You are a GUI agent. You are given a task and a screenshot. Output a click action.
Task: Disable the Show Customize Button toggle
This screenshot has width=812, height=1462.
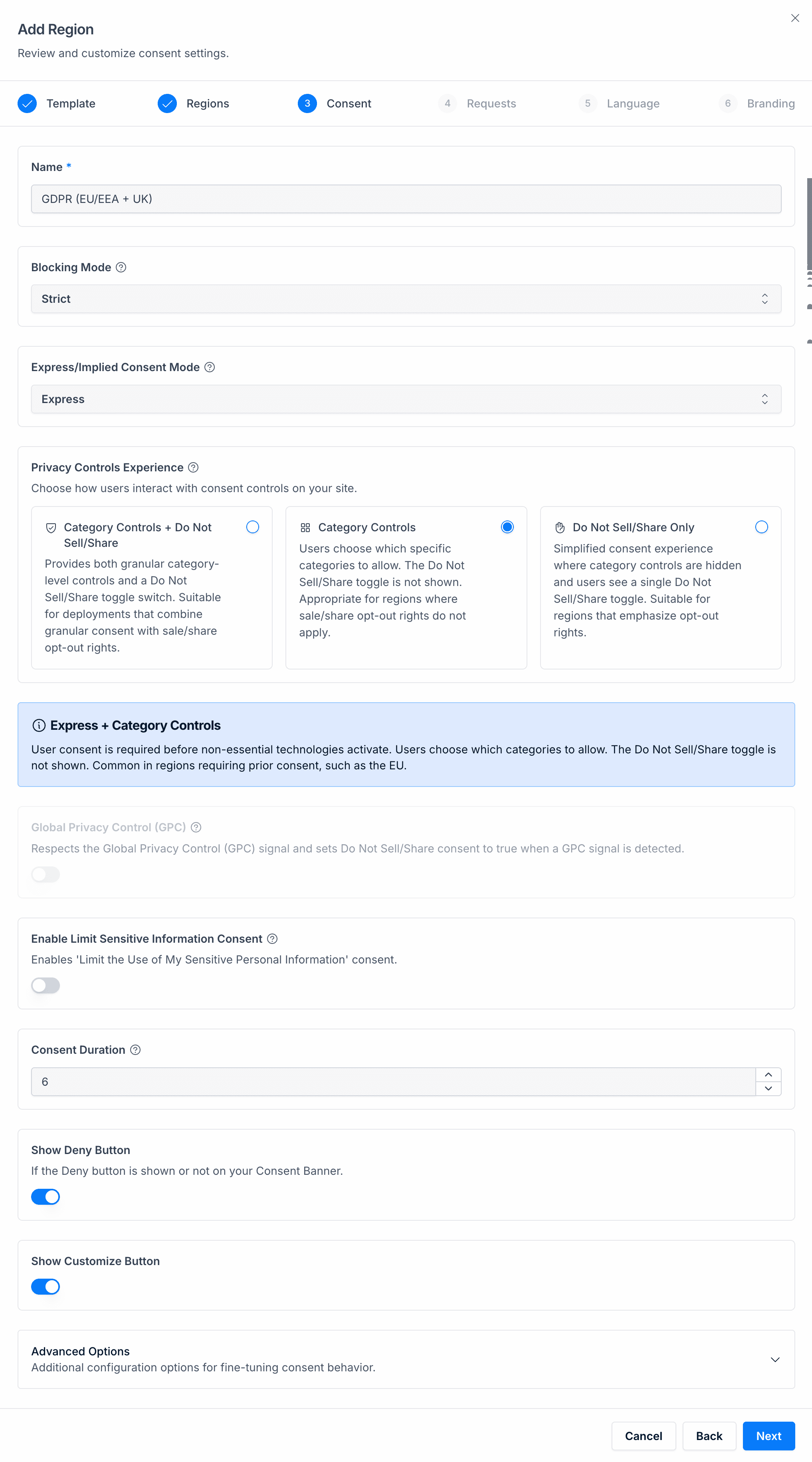46,1287
